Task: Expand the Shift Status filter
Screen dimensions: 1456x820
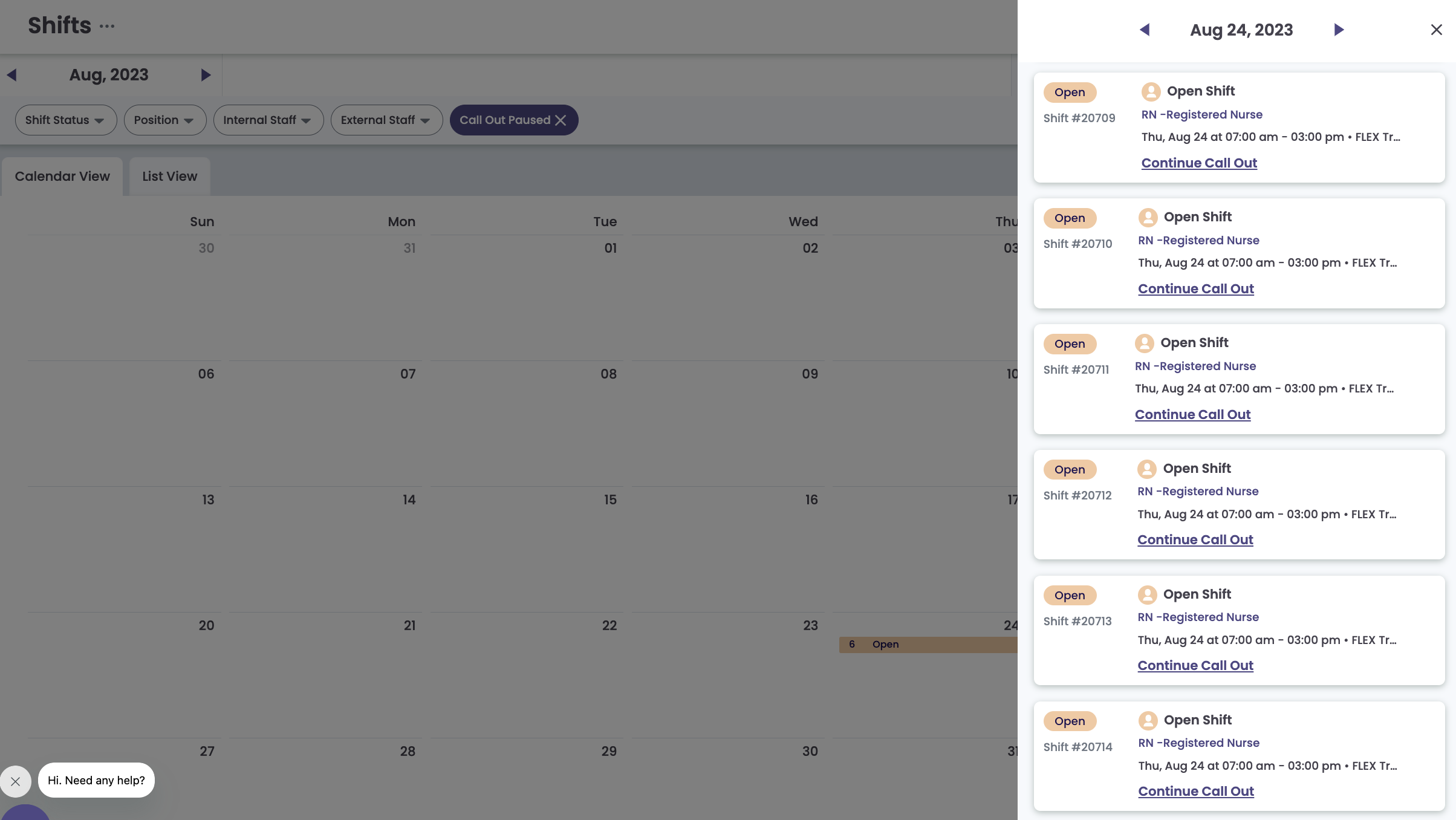Action: (x=65, y=120)
